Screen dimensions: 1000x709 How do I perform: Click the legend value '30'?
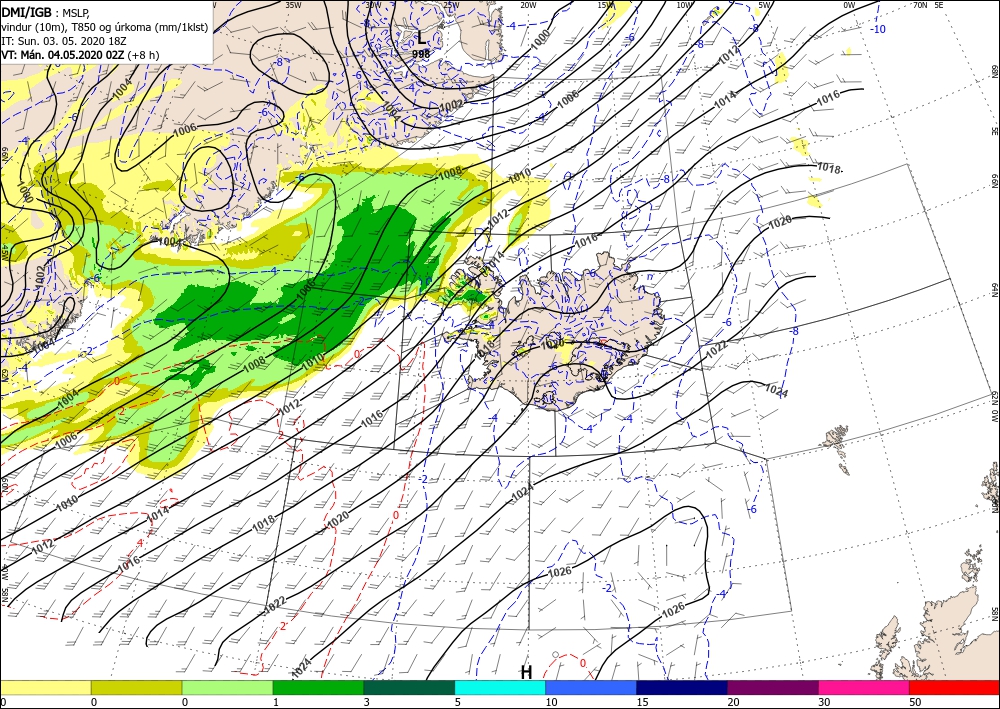click(x=823, y=702)
